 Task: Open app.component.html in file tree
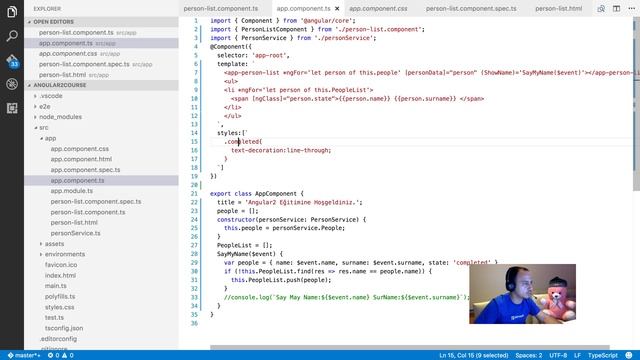(81, 159)
